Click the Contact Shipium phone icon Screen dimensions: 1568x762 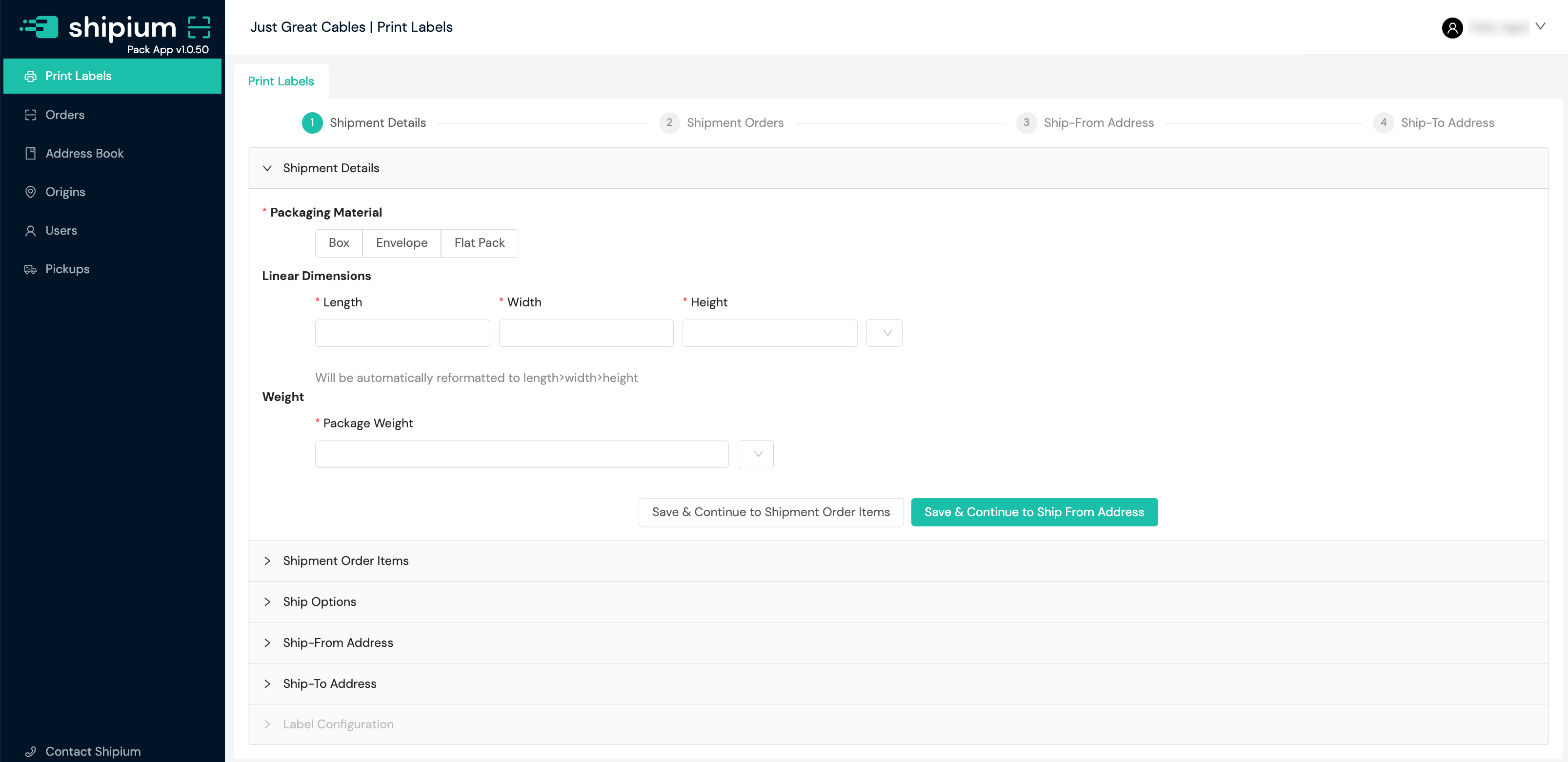(x=30, y=752)
